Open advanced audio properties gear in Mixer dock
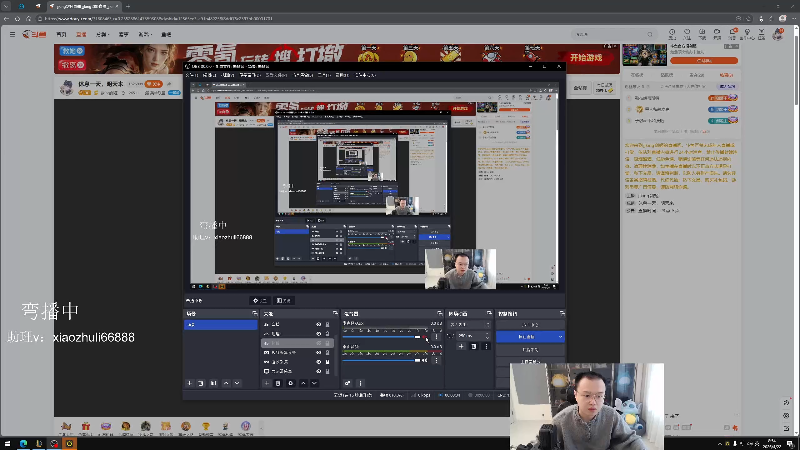 click(347, 383)
